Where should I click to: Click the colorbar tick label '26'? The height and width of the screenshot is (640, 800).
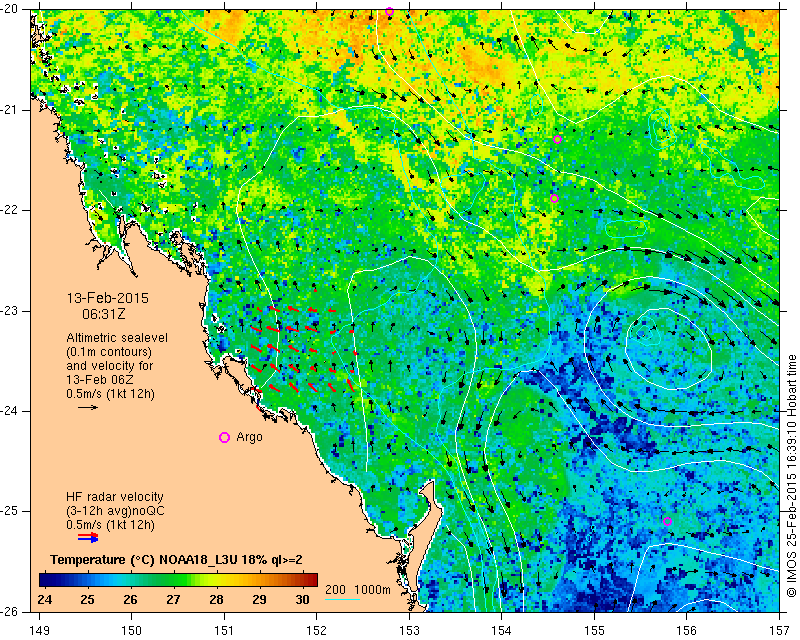coord(130,599)
